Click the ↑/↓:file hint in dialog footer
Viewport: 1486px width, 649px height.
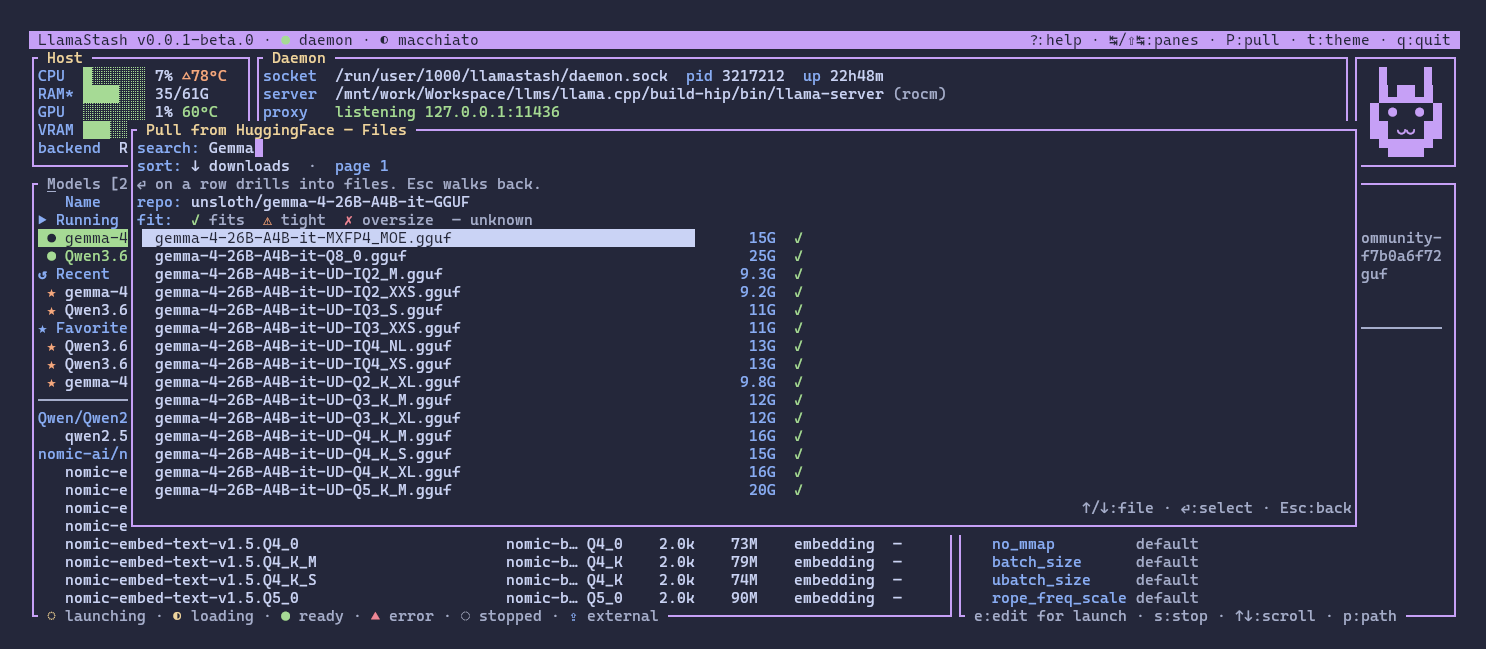(x=1118, y=508)
